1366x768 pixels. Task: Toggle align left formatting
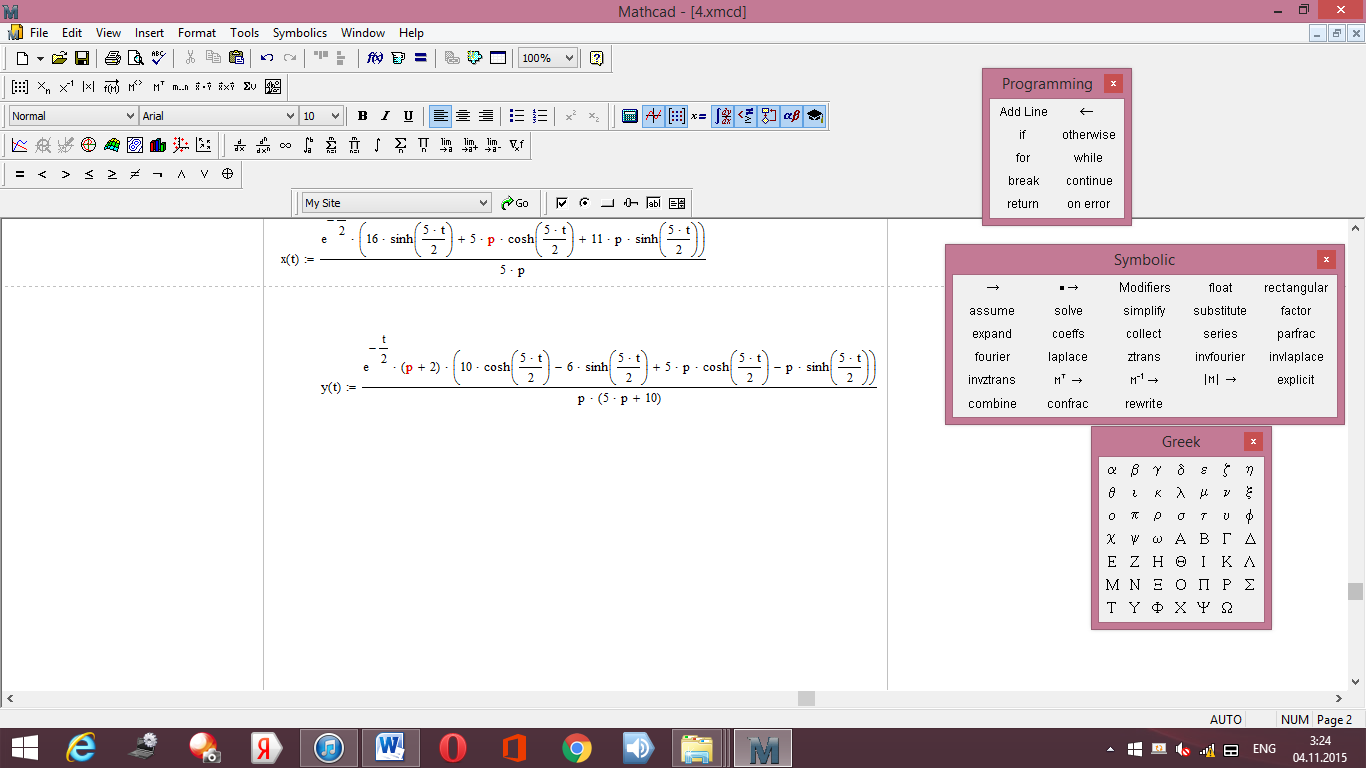point(440,116)
